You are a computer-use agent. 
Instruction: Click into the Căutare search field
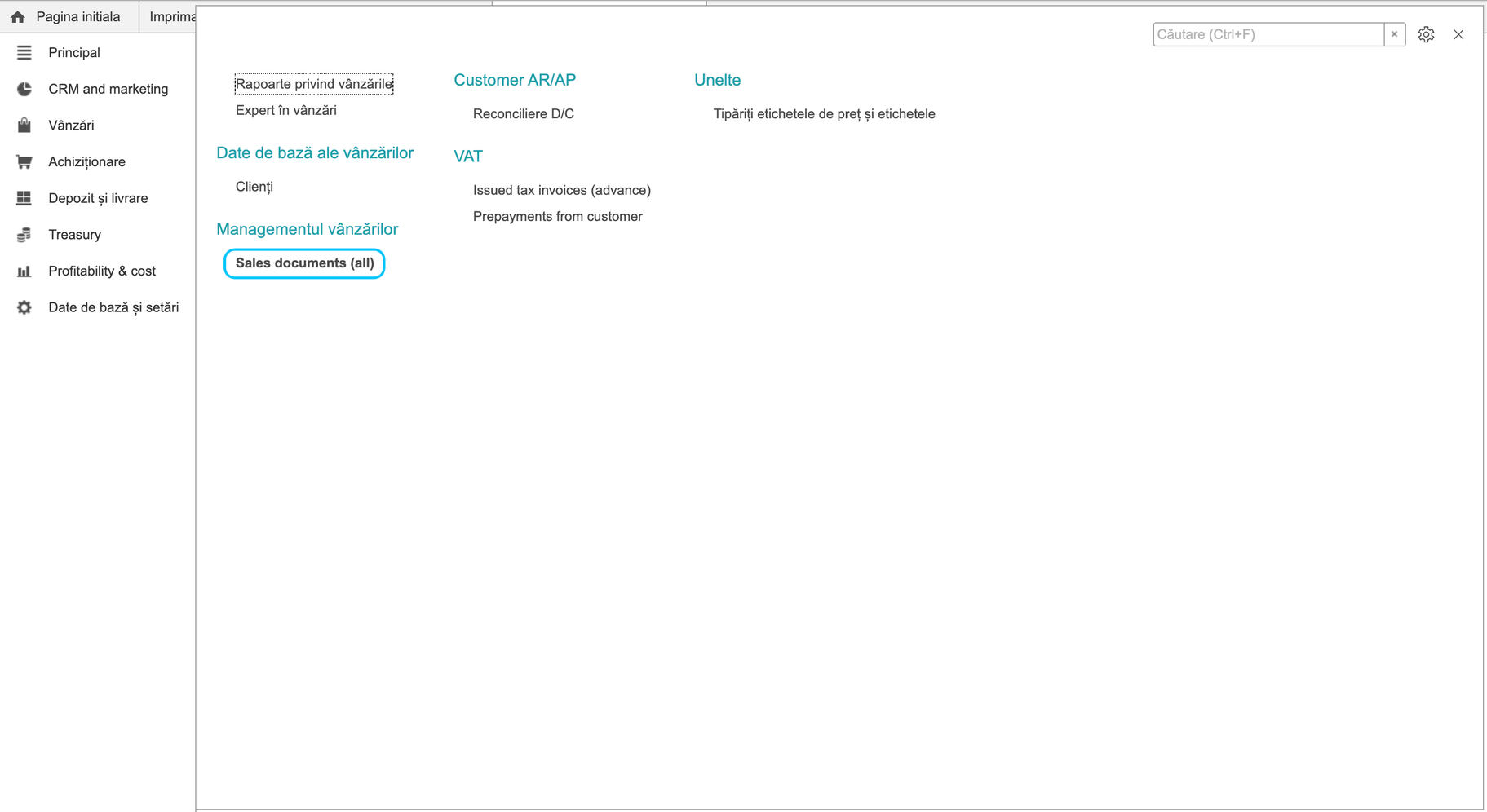[1268, 34]
